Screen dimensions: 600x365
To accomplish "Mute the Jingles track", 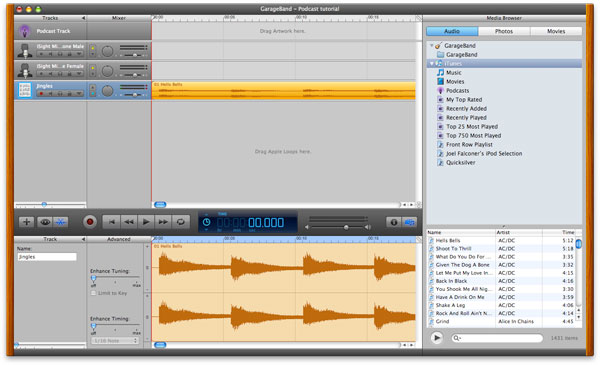I will pyautogui.click(x=50, y=93).
